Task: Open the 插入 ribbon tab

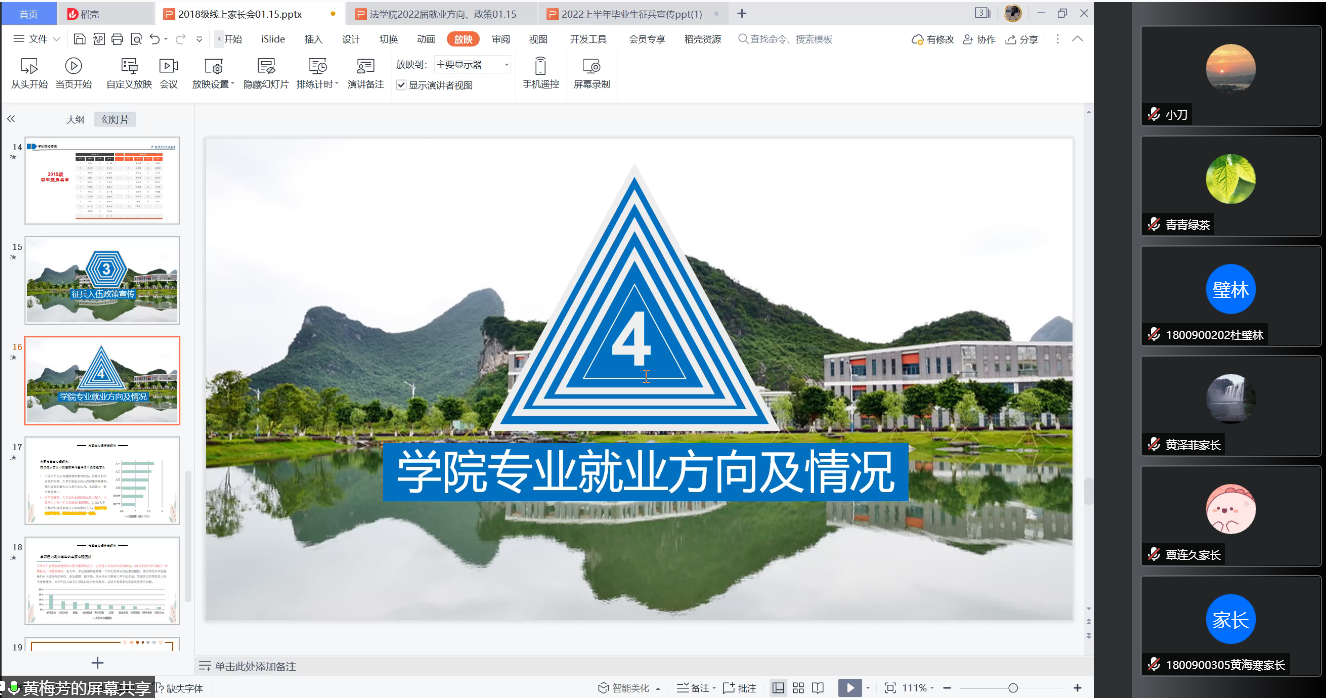Action: 313,39
